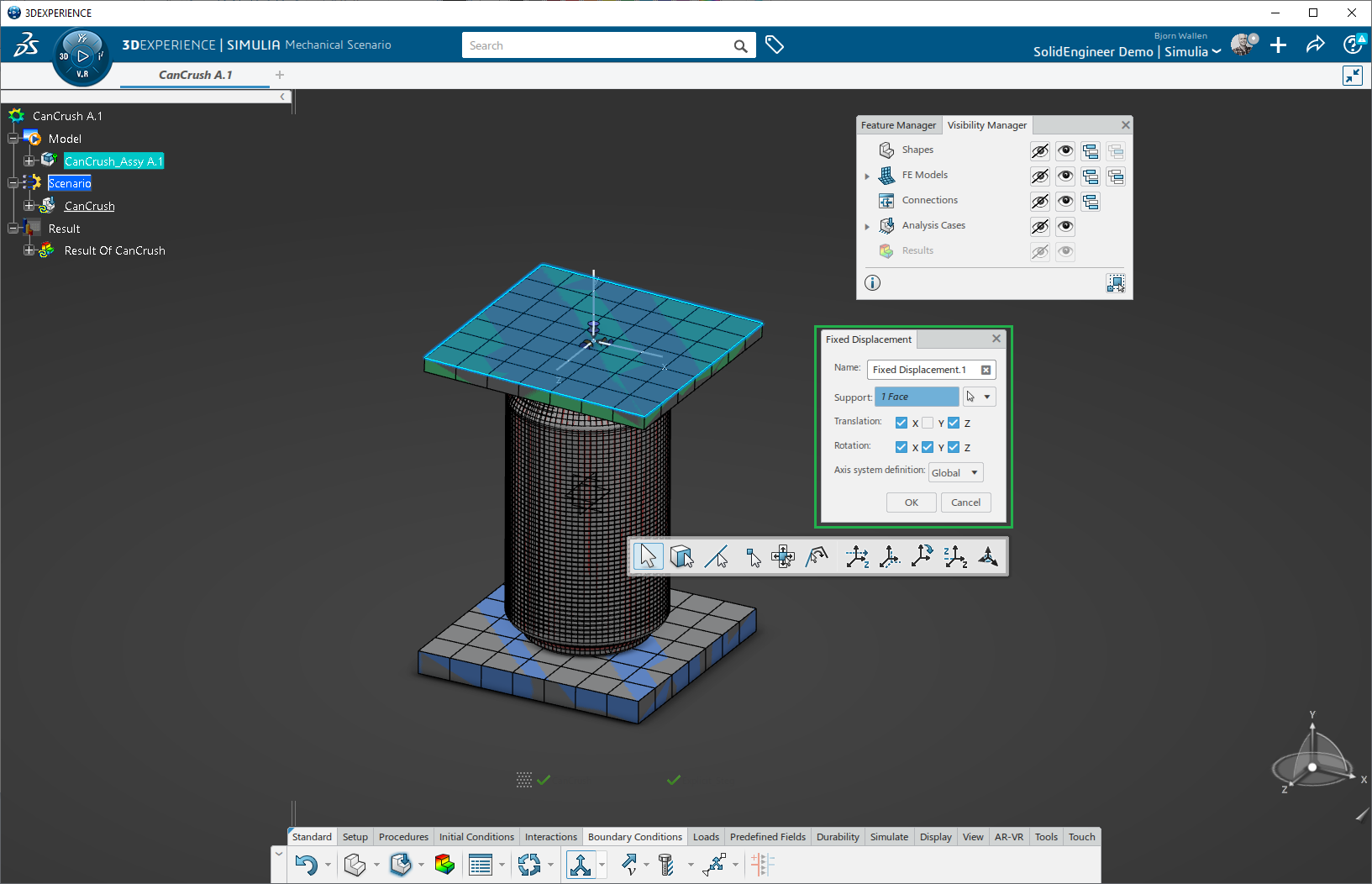This screenshot has height=884, width=1372.
Task: Click the info icon in Visibility Manager
Action: coord(872,282)
